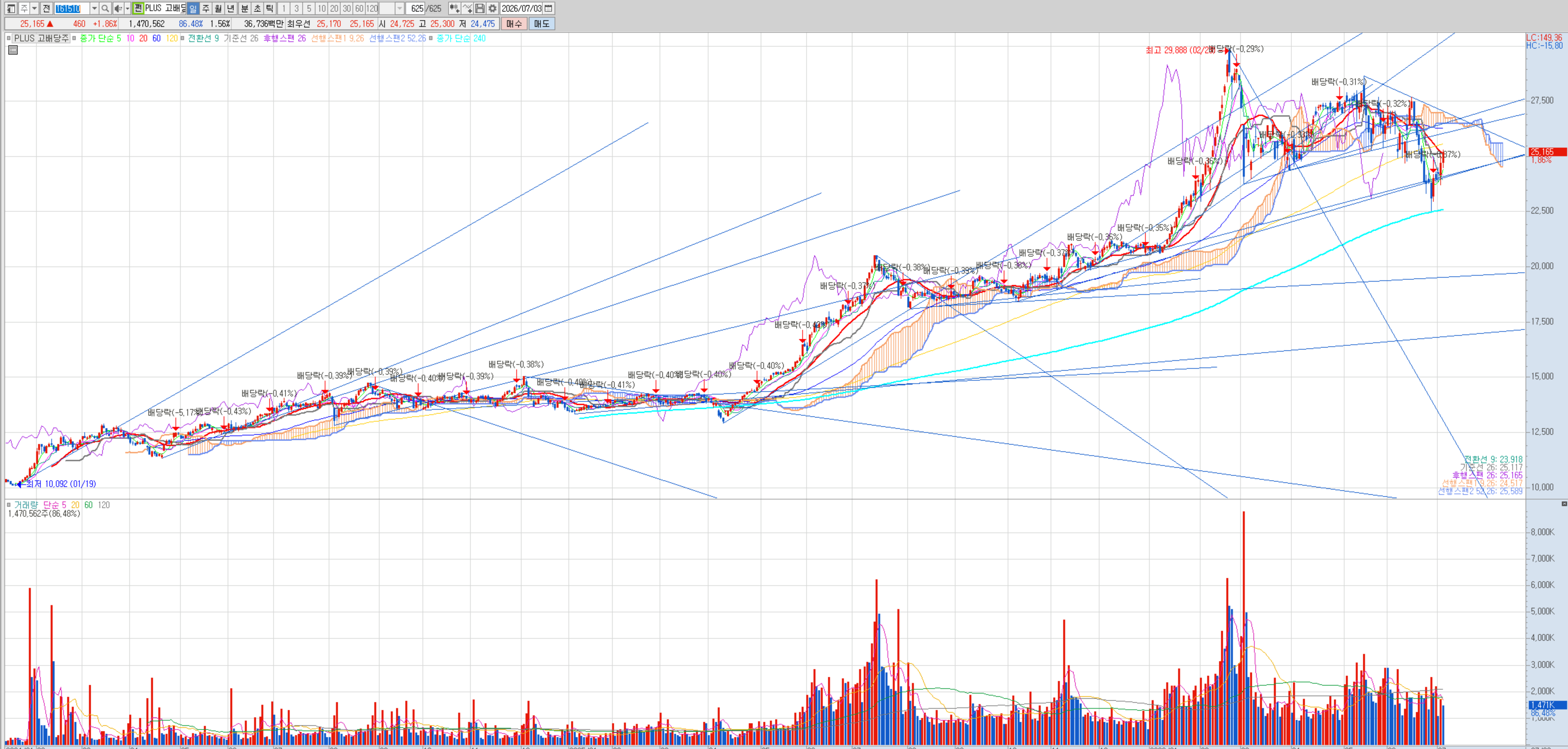Select the 3 interval button
Image resolution: width=1568 pixels, height=749 pixels.
296,8
